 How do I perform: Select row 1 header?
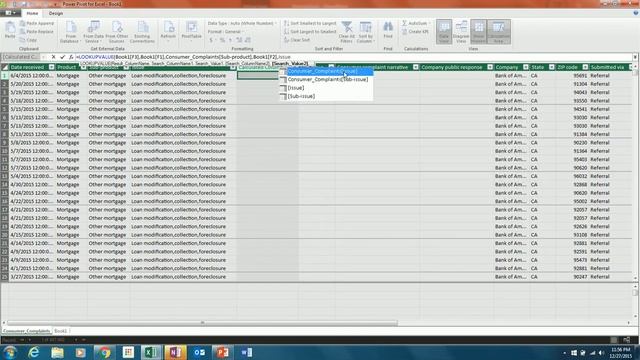(4, 76)
